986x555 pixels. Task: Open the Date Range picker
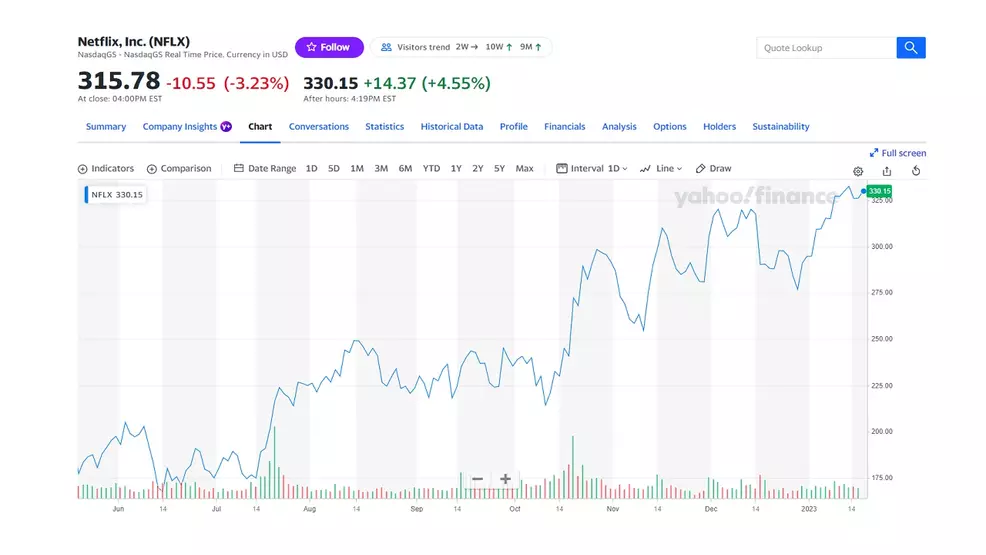point(265,169)
